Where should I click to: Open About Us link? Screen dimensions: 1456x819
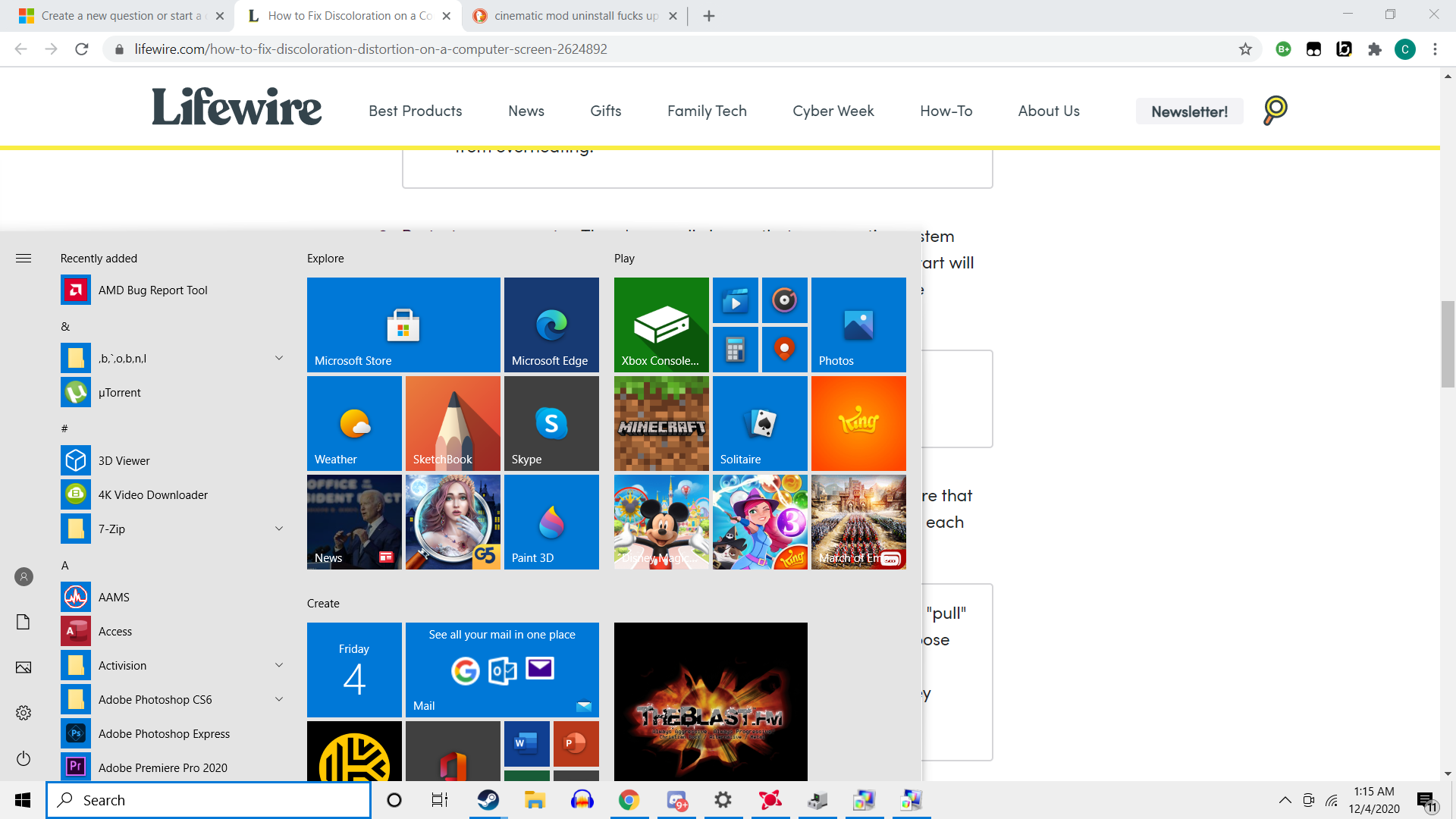(1049, 111)
